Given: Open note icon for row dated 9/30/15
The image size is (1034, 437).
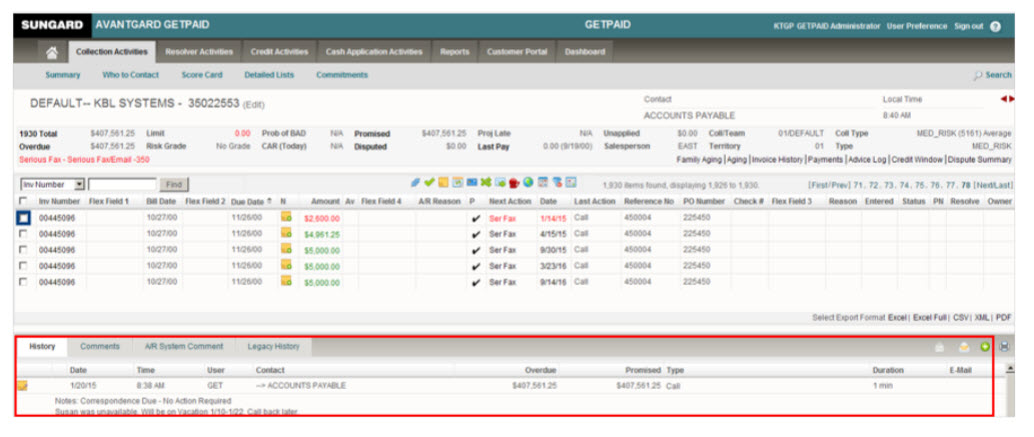Looking at the screenshot, I should tap(286, 249).
